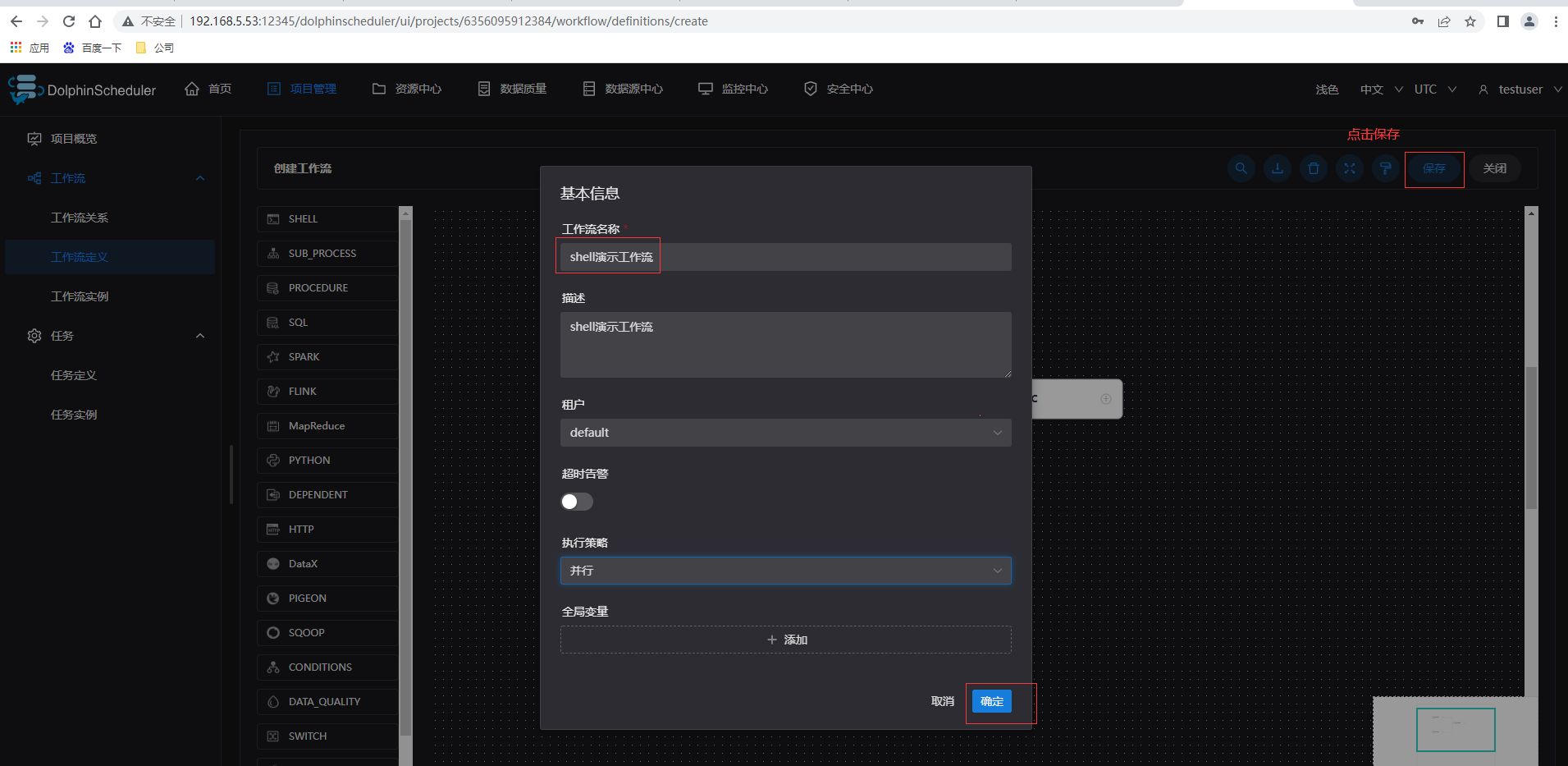1568x766 pixels.
Task: Switch theme with 浅色 button
Action: (1327, 89)
